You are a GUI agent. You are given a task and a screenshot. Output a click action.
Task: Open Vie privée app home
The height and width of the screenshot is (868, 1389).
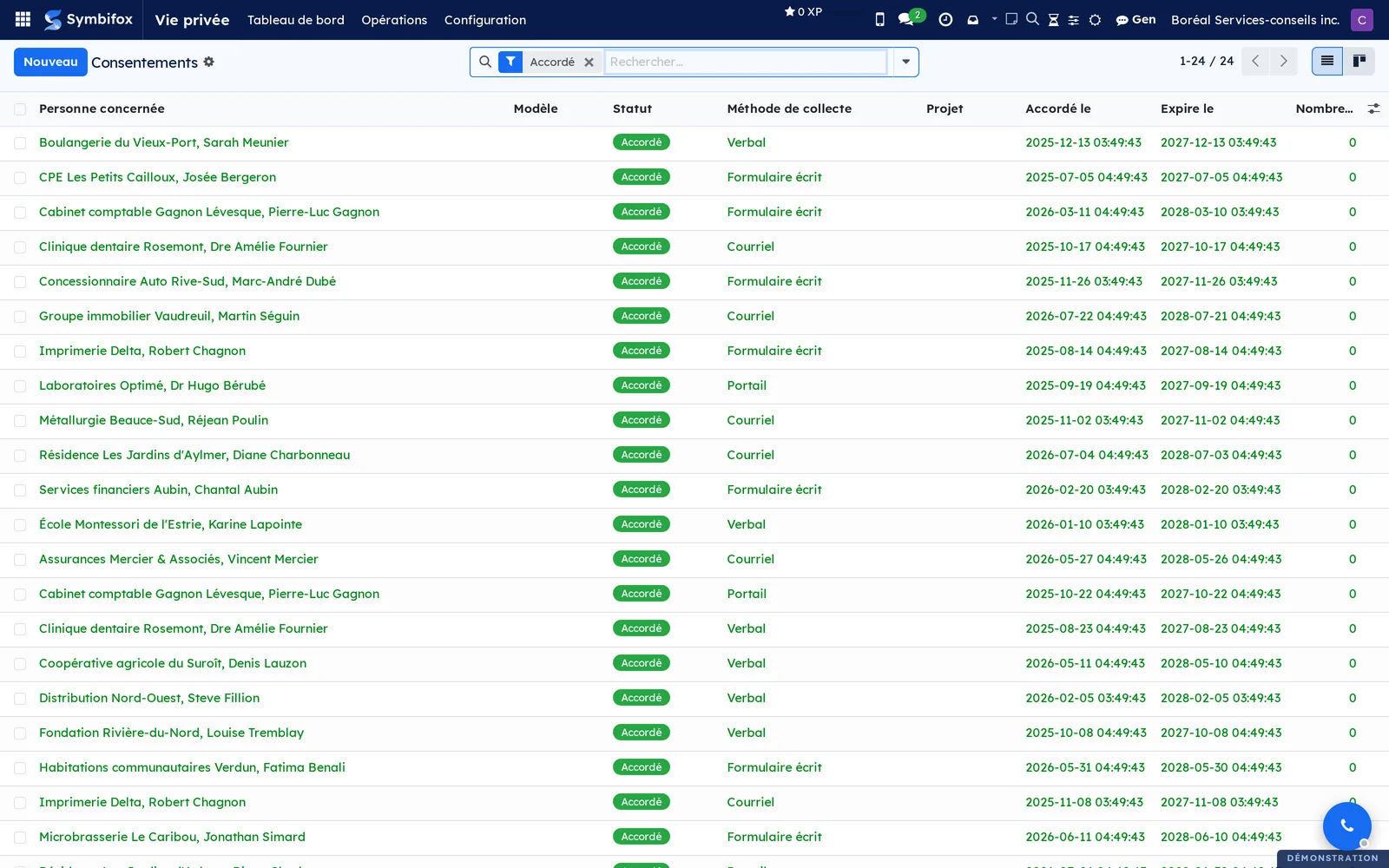point(192,19)
